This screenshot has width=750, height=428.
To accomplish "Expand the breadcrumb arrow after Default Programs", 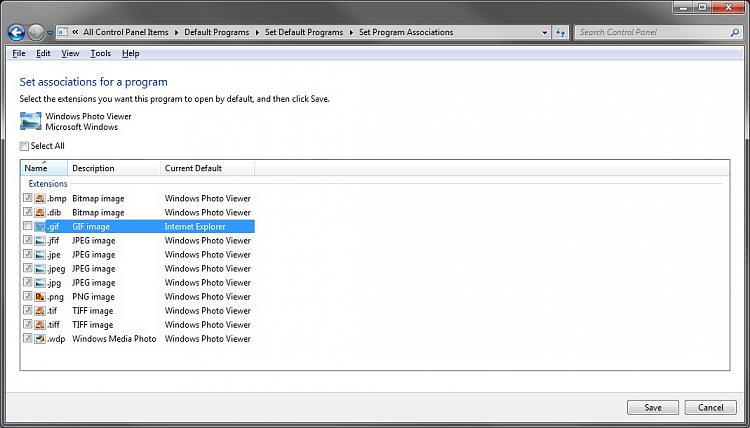I will click(257, 33).
